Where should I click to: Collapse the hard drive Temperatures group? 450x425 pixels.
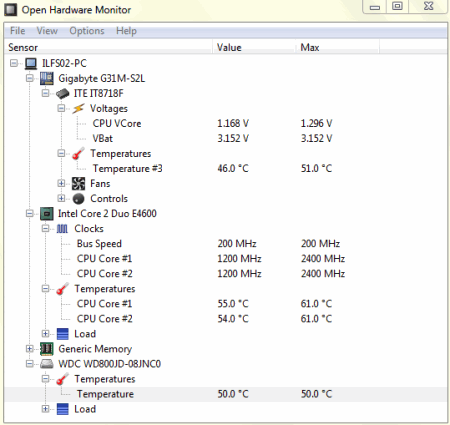click(x=45, y=379)
